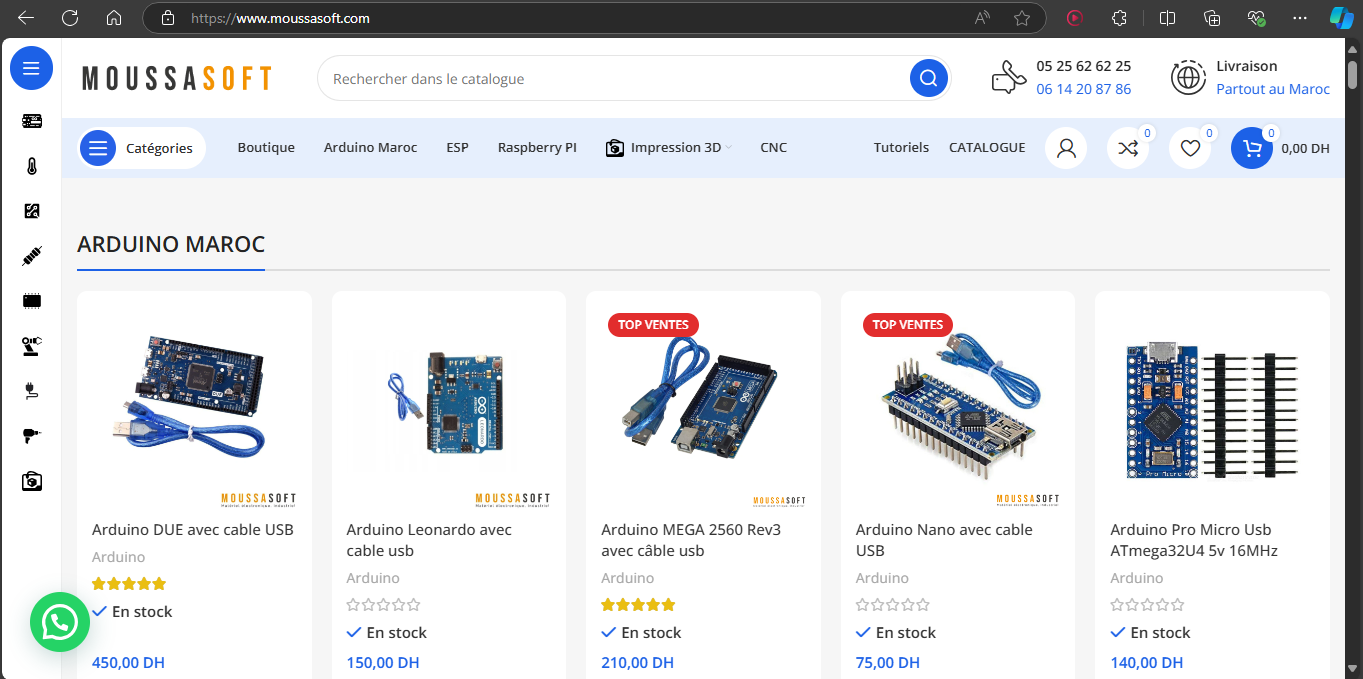This screenshot has height=679, width=1363.
Task: Go to the Raspberry PI menu item
Action: coord(537,148)
